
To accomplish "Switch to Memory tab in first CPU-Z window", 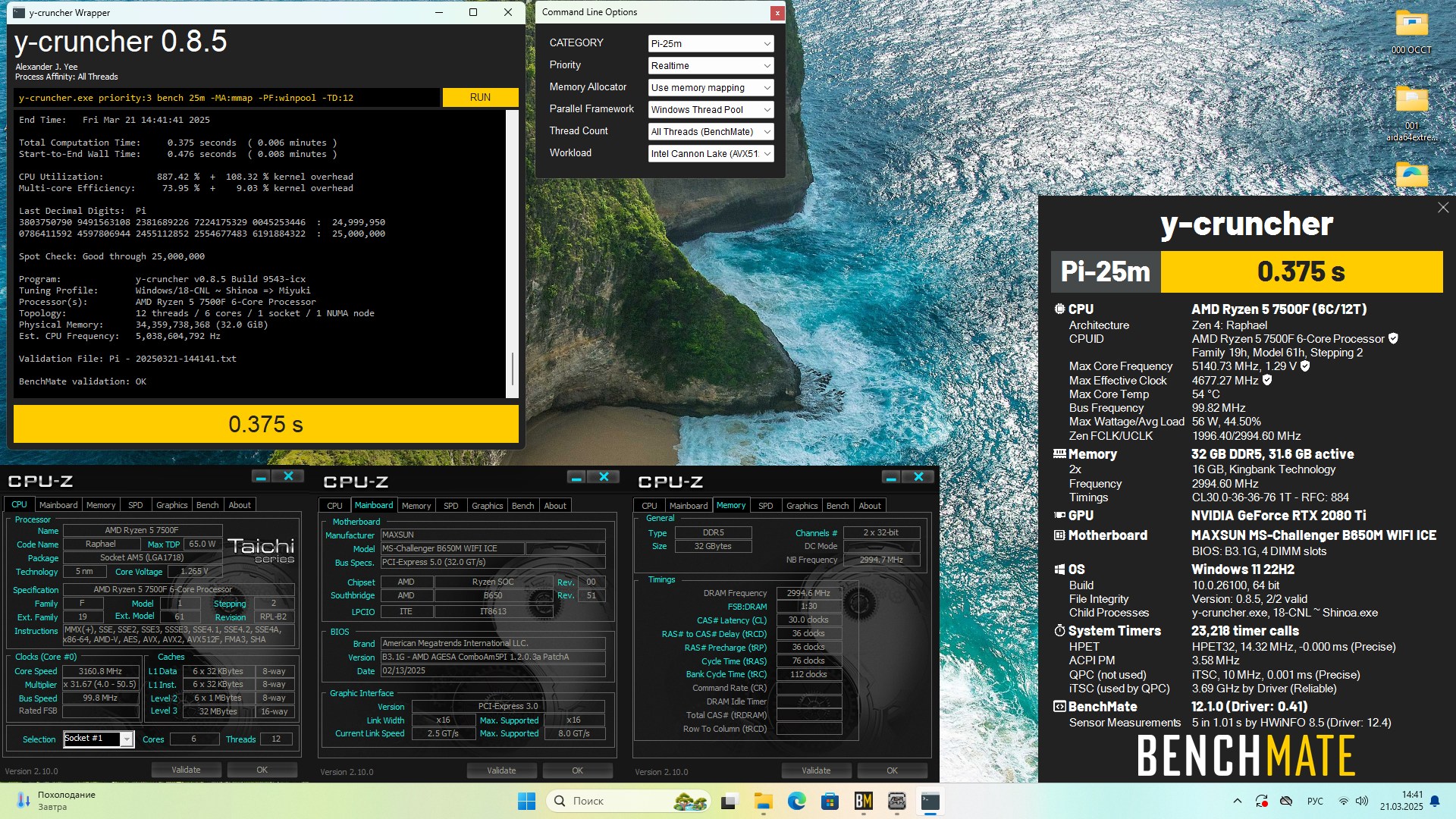I will 101,505.
